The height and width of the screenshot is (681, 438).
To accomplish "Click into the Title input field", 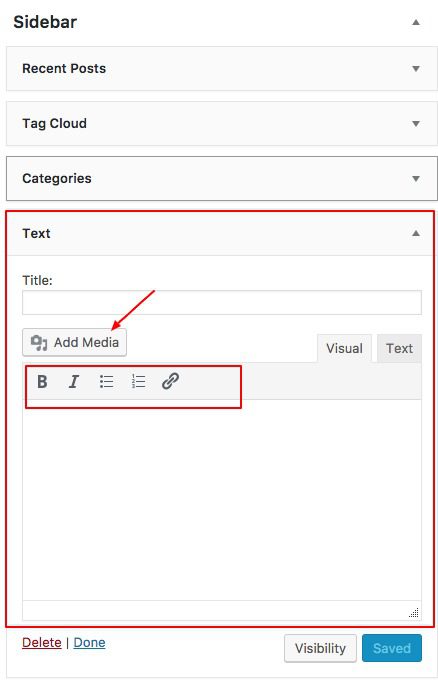I will [x=222, y=303].
